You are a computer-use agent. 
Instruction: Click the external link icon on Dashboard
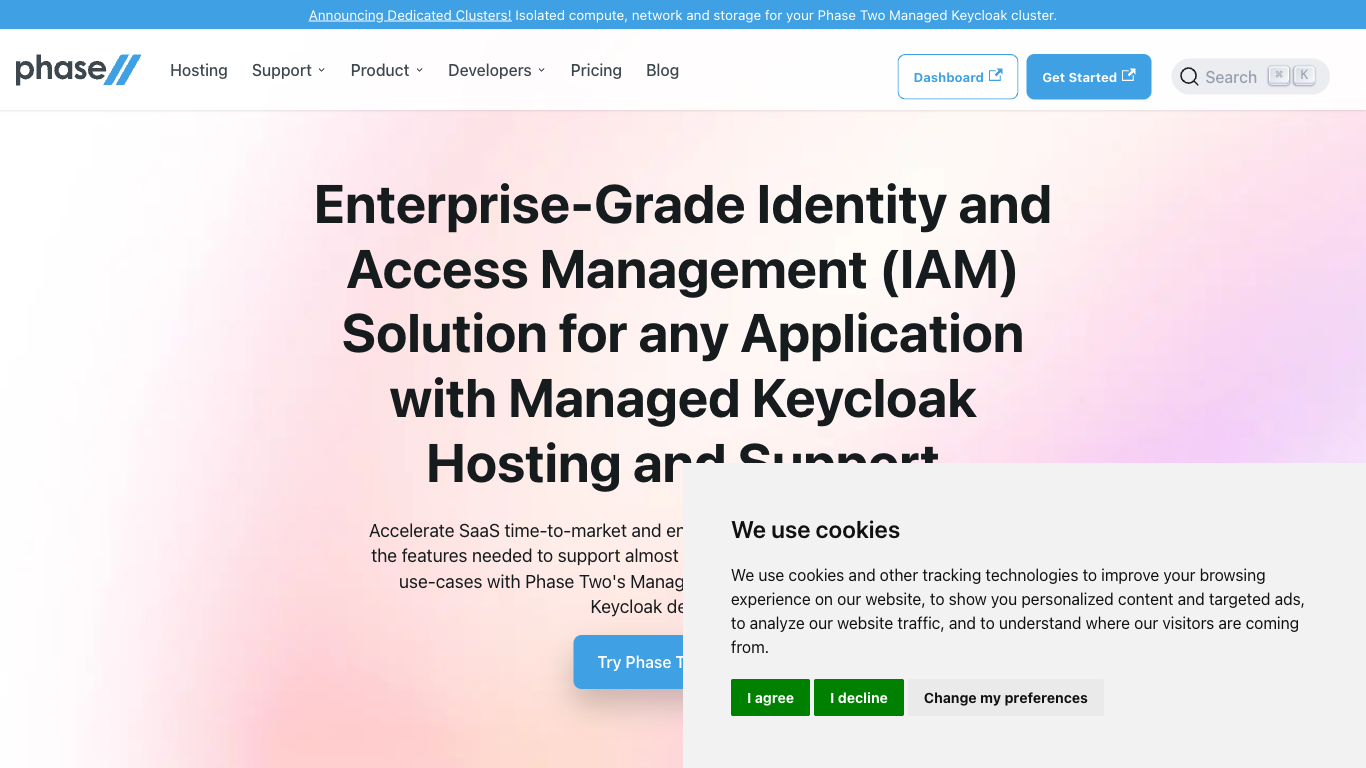995,76
